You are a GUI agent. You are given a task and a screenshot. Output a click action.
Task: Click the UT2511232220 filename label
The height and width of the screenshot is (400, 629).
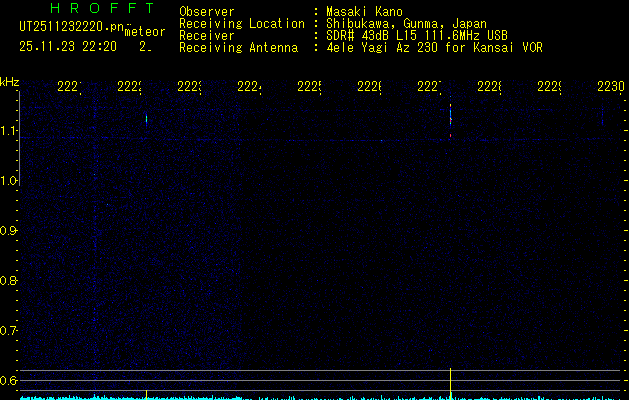click(72, 27)
